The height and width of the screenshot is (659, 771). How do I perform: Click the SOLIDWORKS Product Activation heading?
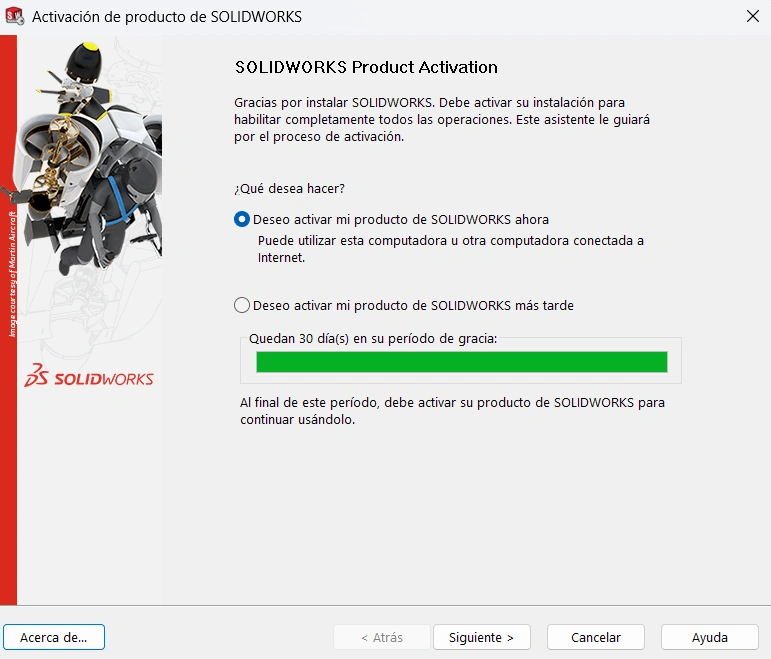(366, 67)
